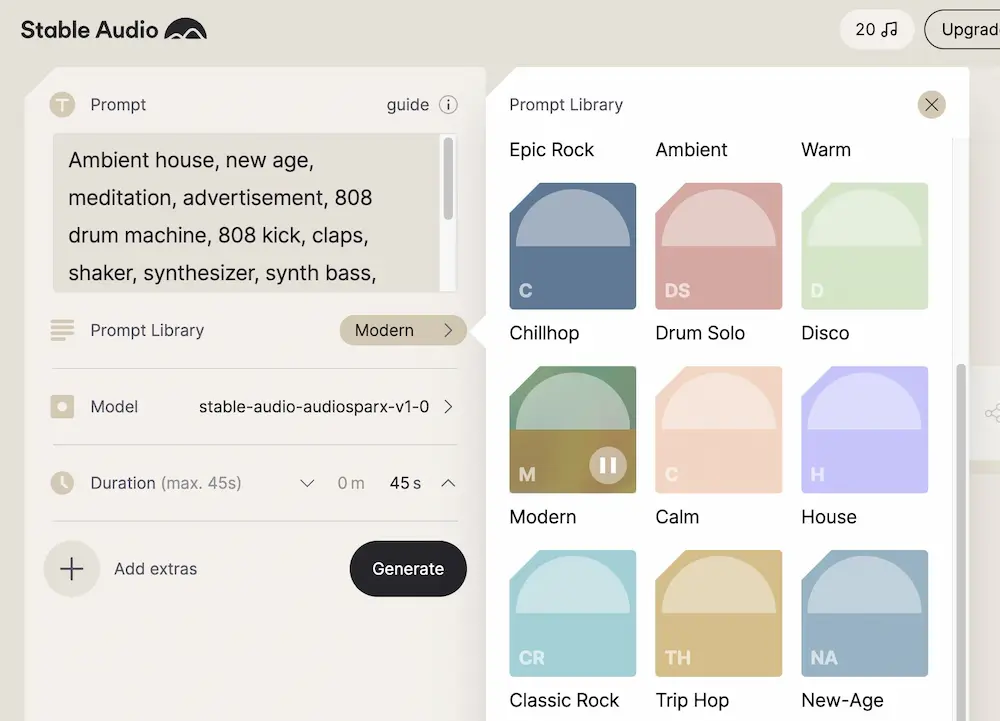Click the Warm preset label
This screenshot has height=721, width=1000.
coord(826,150)
